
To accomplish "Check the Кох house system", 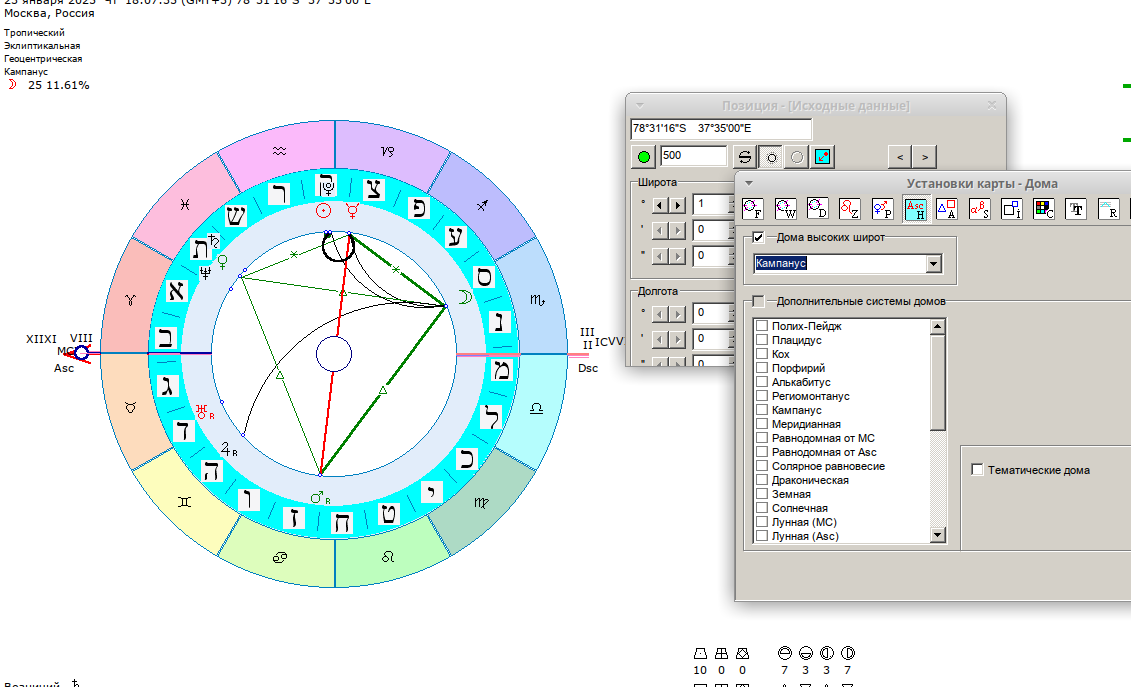I will coord(762,354).
